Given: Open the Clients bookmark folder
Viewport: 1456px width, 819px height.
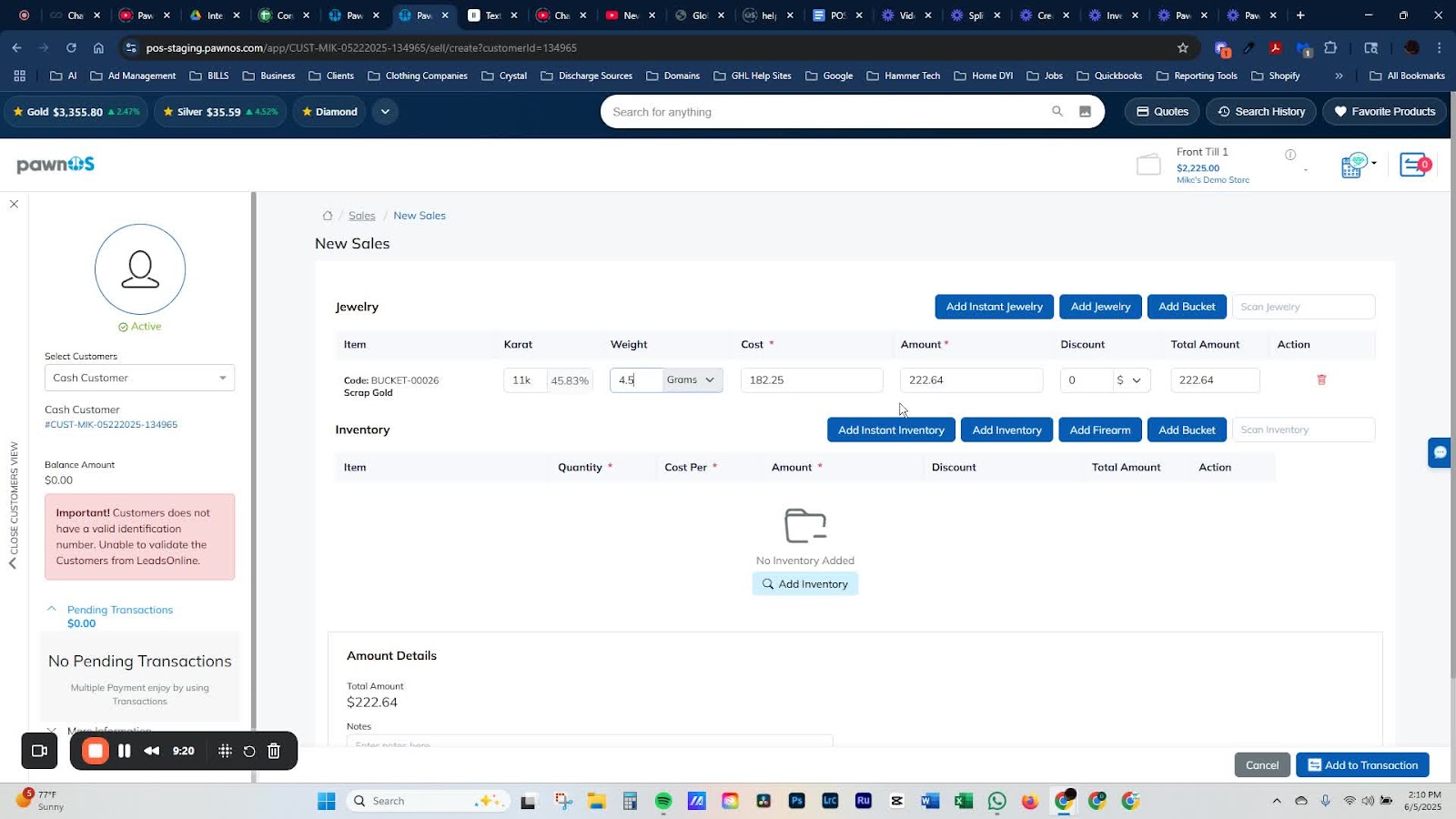Looking at the screenshot, I should [331, 76].
